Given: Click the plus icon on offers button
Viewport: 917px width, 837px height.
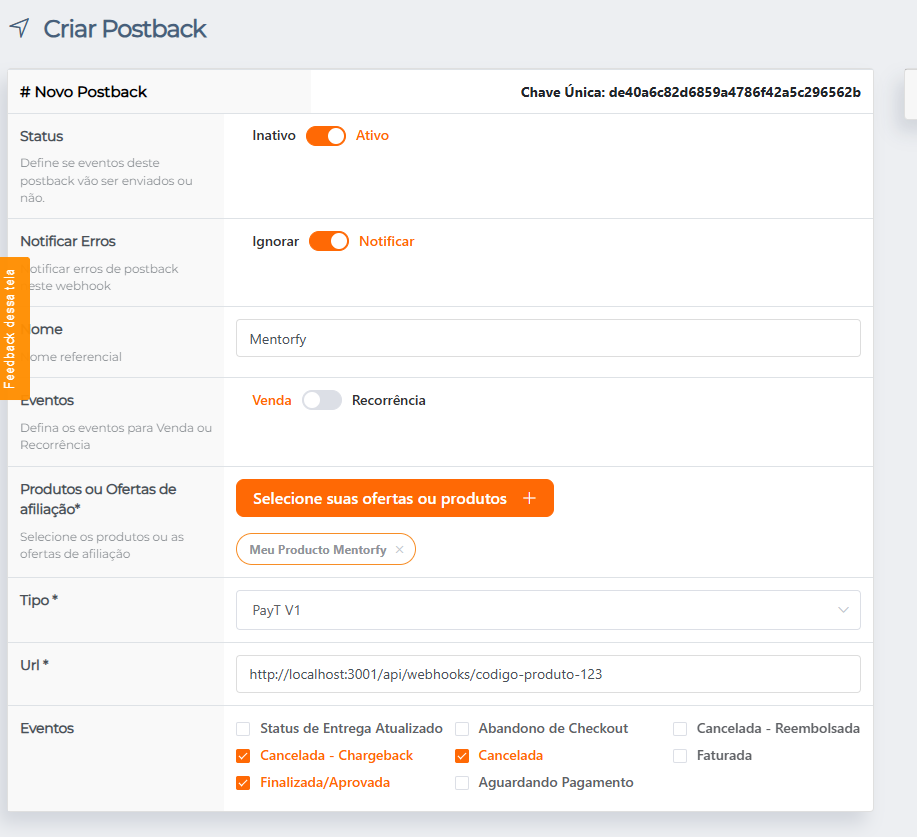Looking at the screenshot, I should (x=529, y=498).
